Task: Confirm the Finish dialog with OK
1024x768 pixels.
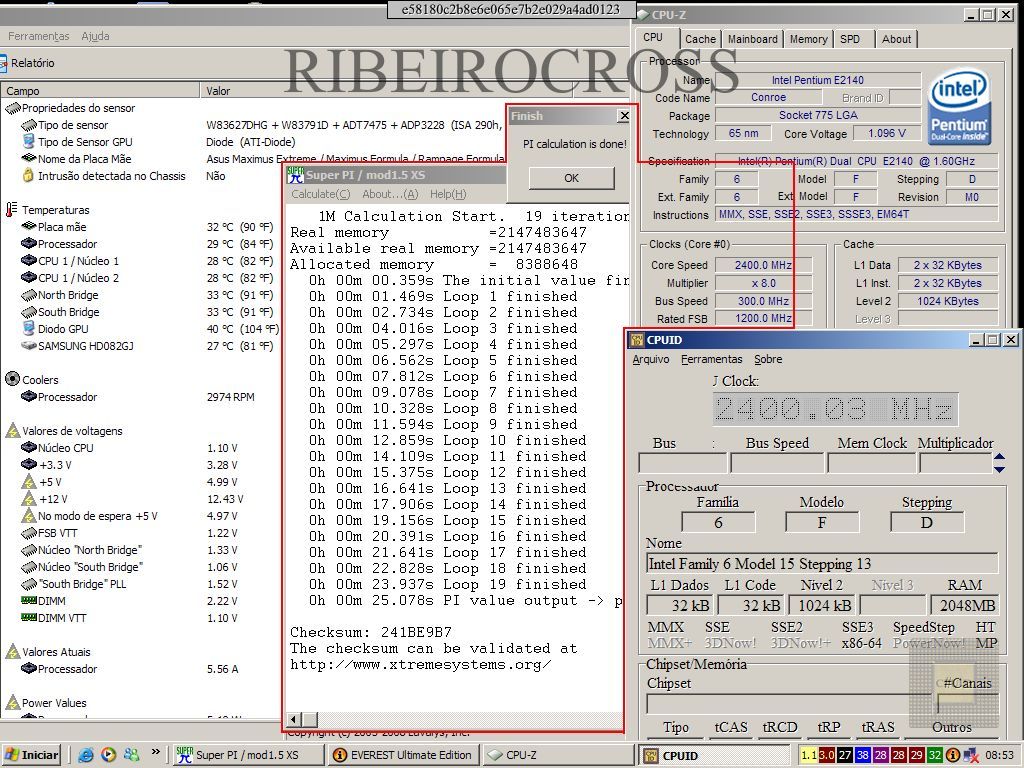Action: [571, 178]
